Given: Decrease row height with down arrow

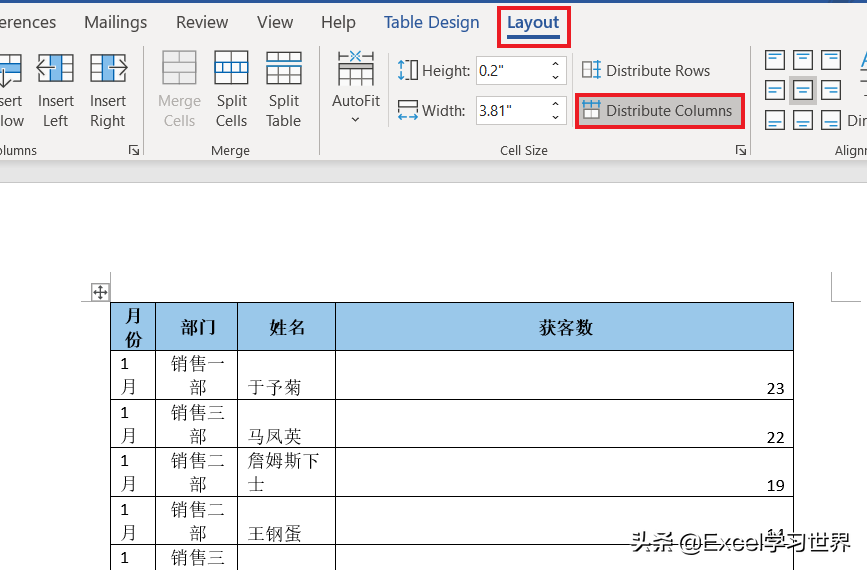Looking at the screenshot, I should (x=556, y=77).
